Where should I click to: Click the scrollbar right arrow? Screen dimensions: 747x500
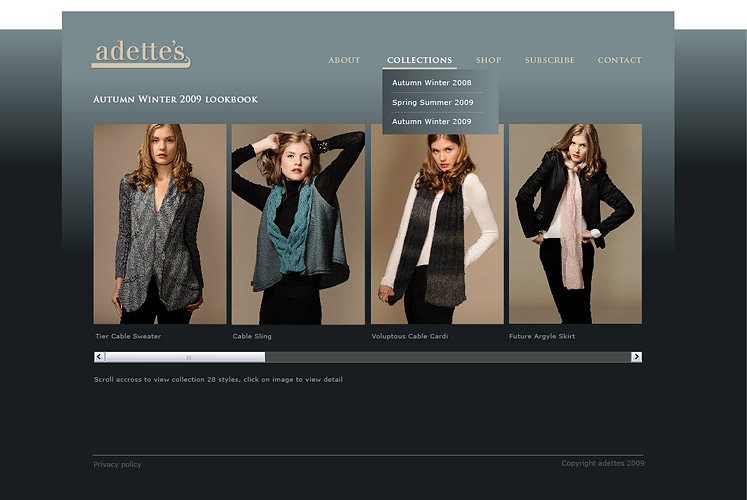[636, 357]
